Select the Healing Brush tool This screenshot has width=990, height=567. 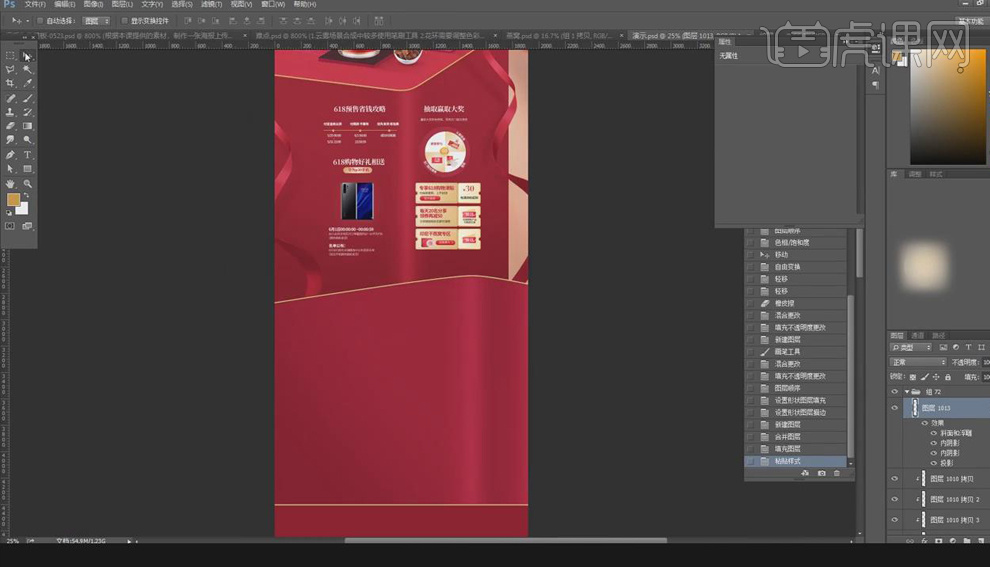pyautogui.click(x=10, y=98)
